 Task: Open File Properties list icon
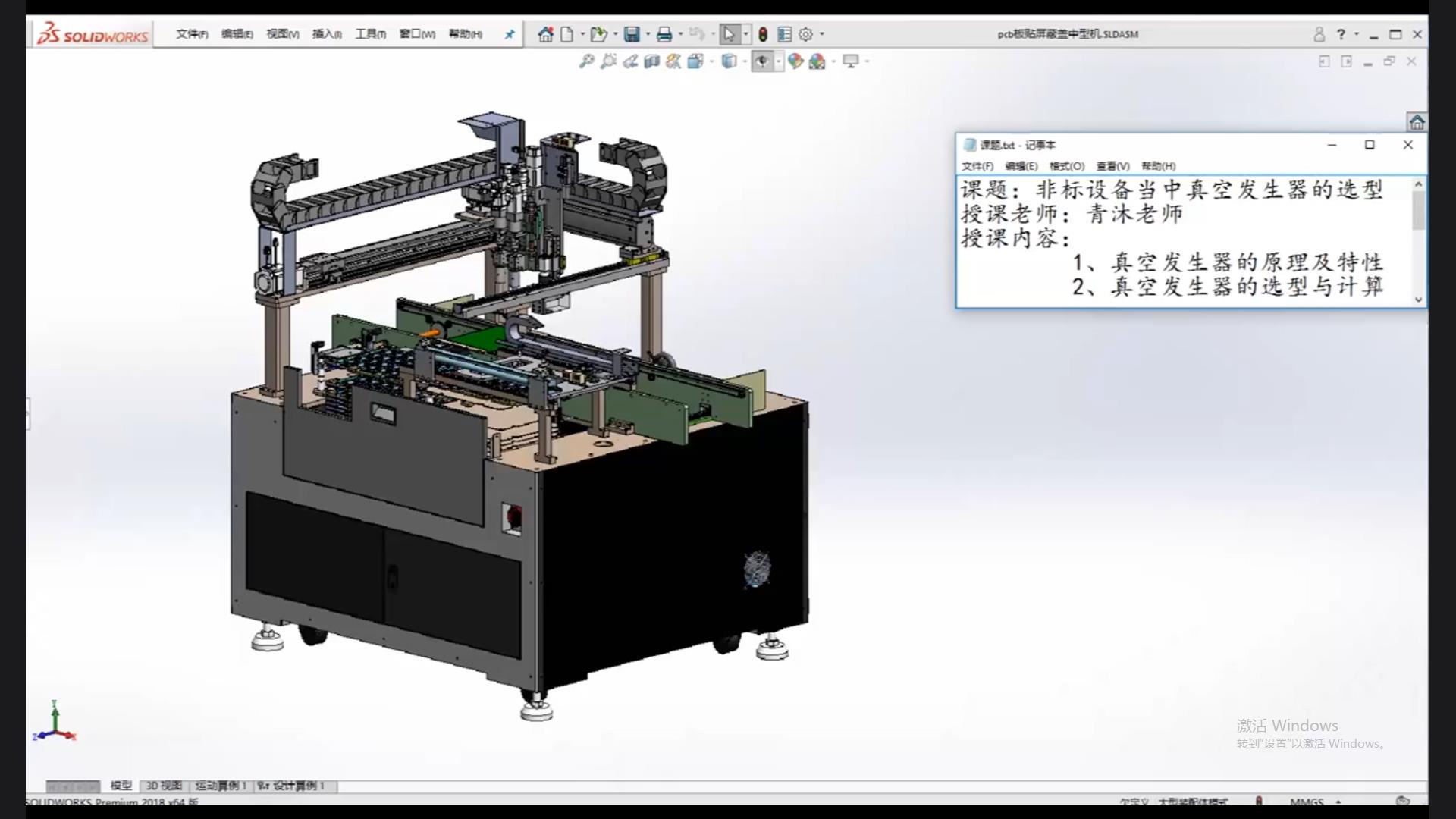point(785,34)
